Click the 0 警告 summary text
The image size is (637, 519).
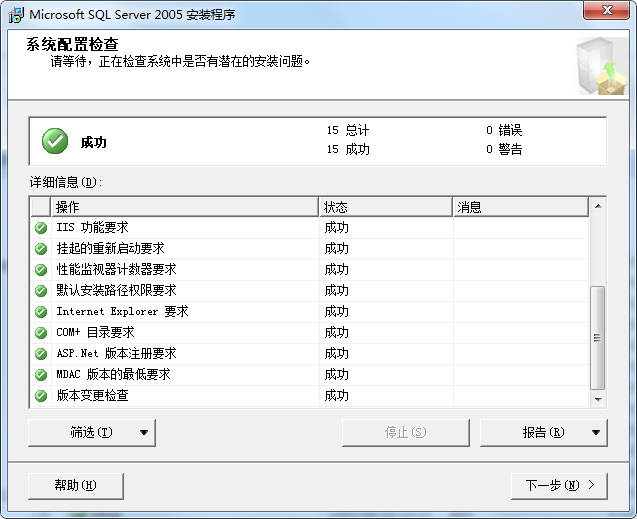[x=504, y=149]
